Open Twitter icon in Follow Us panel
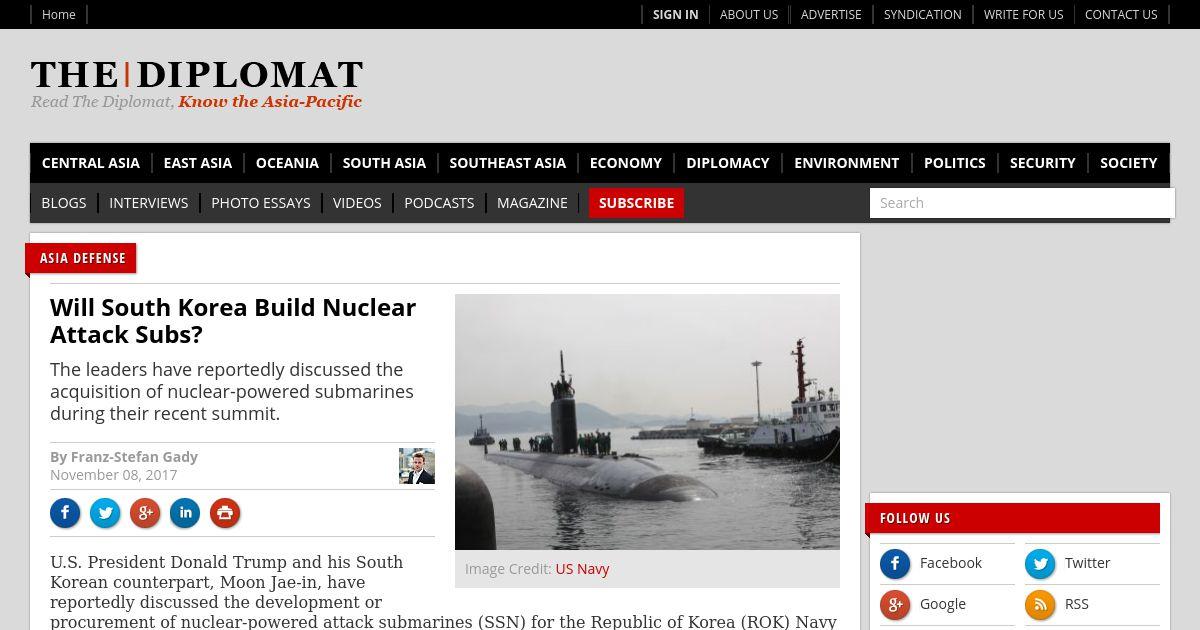This screenshot has height=630, width=1200. (x=1040, y=564)
